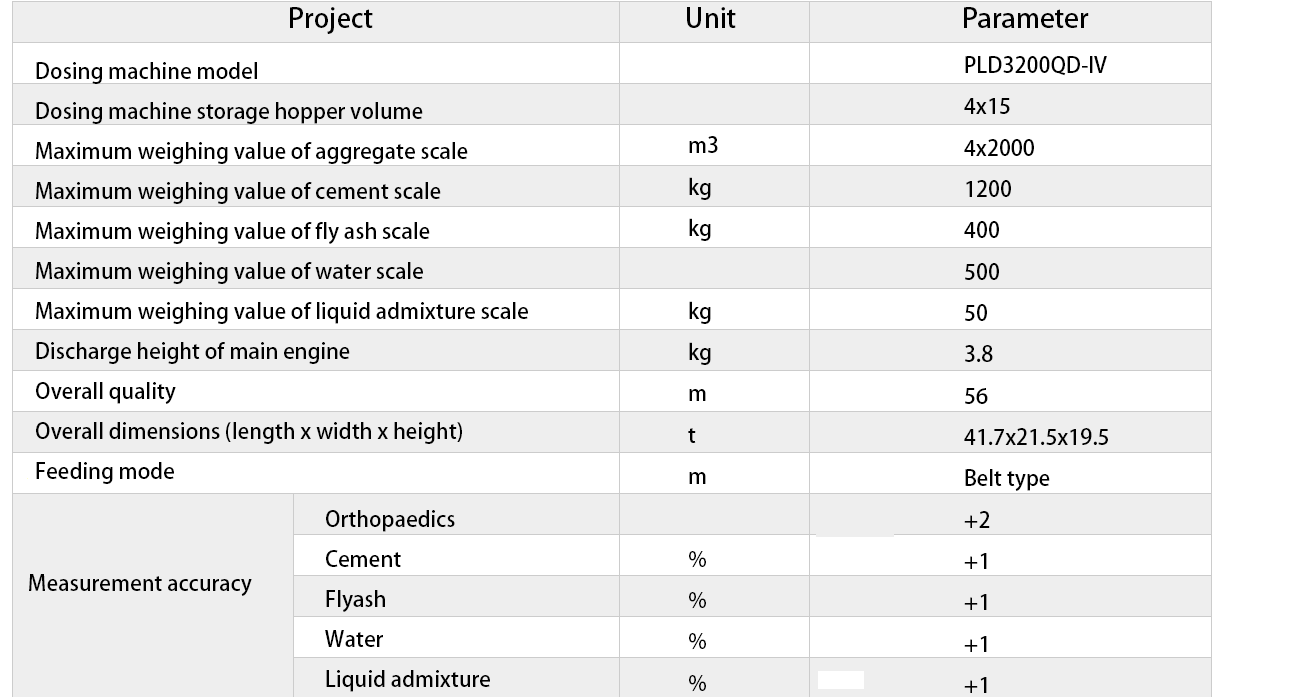Click the Discharge height of main engine label
Viewport: 1306px width, 697px height.
coord(192,351)
